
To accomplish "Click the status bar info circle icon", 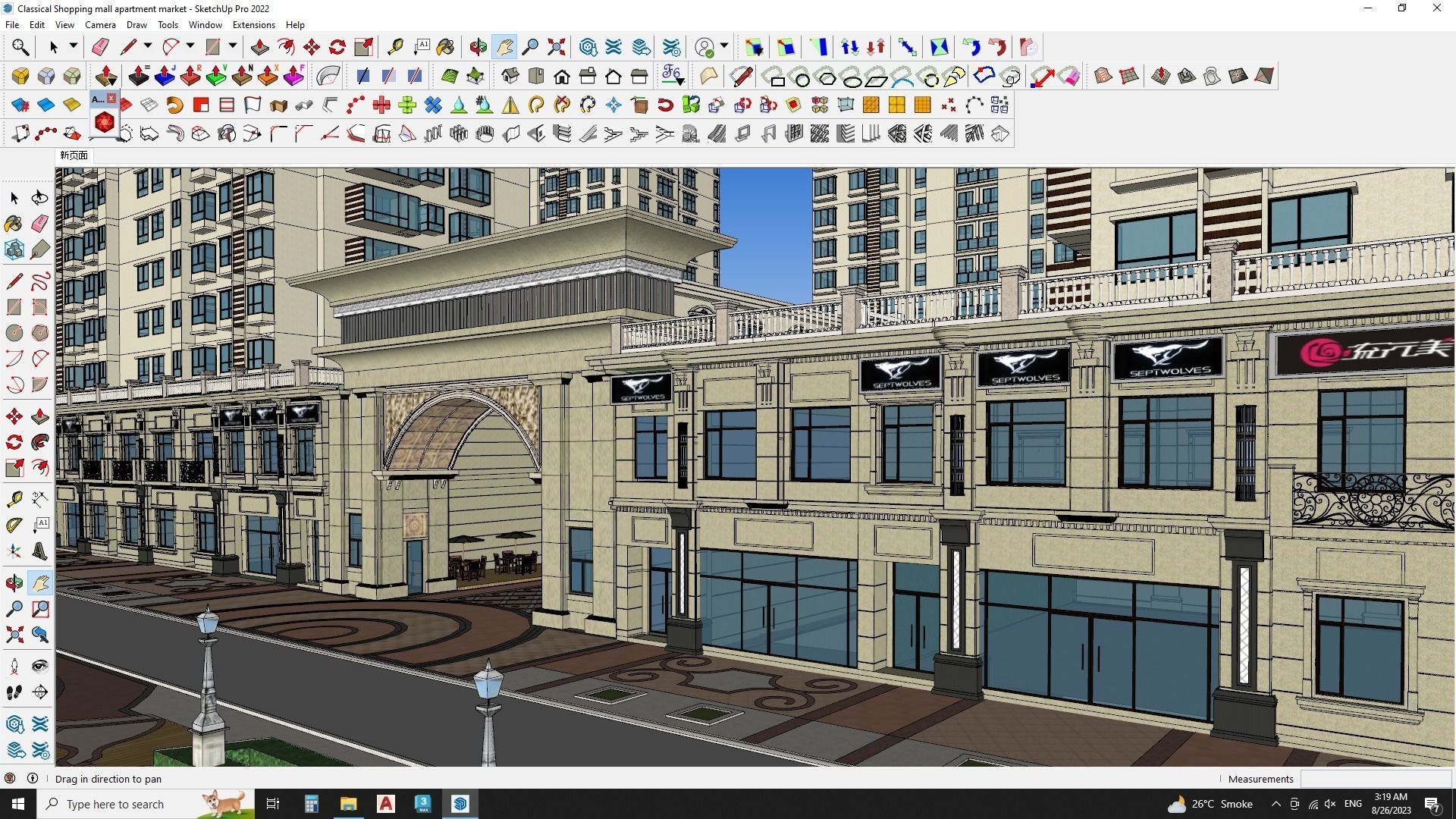I will point(33,778).
